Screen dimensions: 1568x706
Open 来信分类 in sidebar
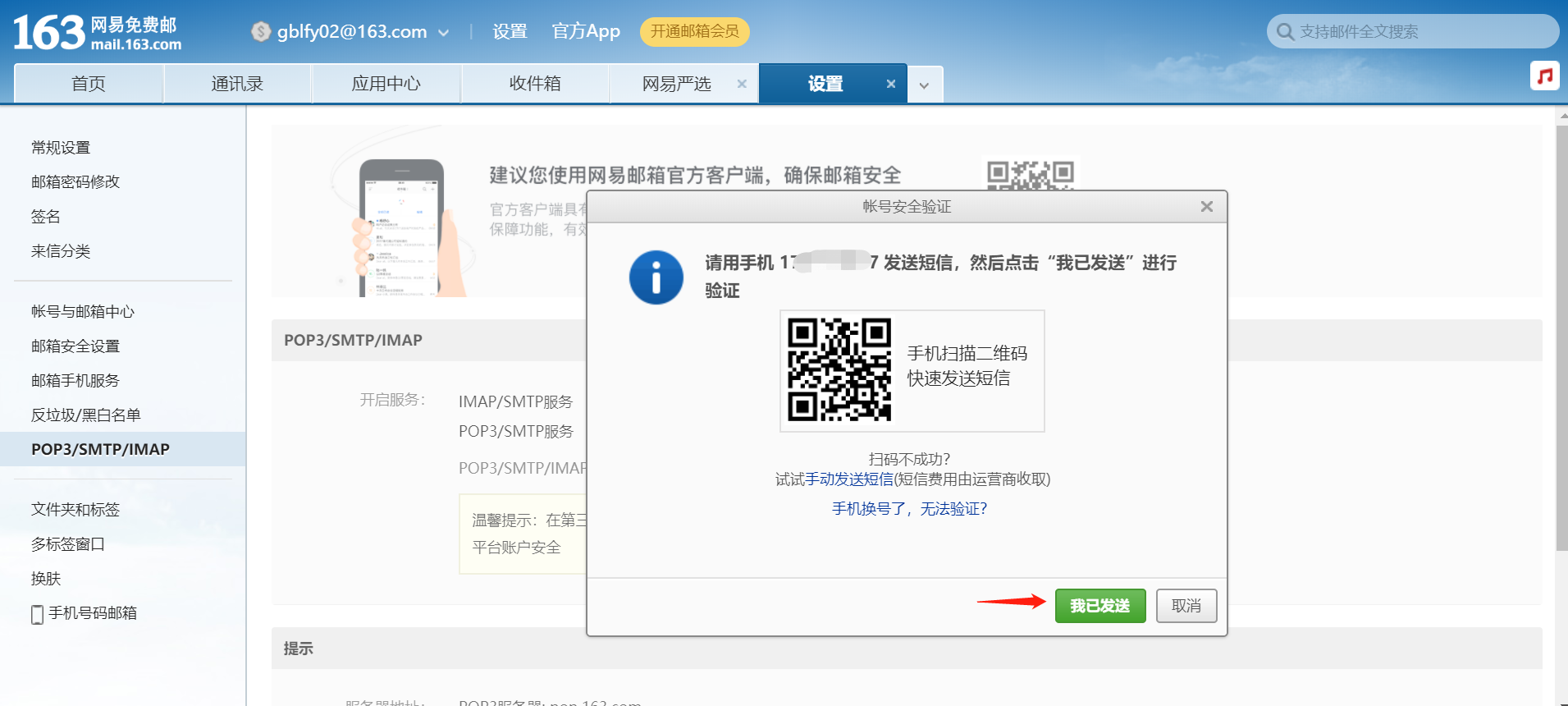pos(61,251)
